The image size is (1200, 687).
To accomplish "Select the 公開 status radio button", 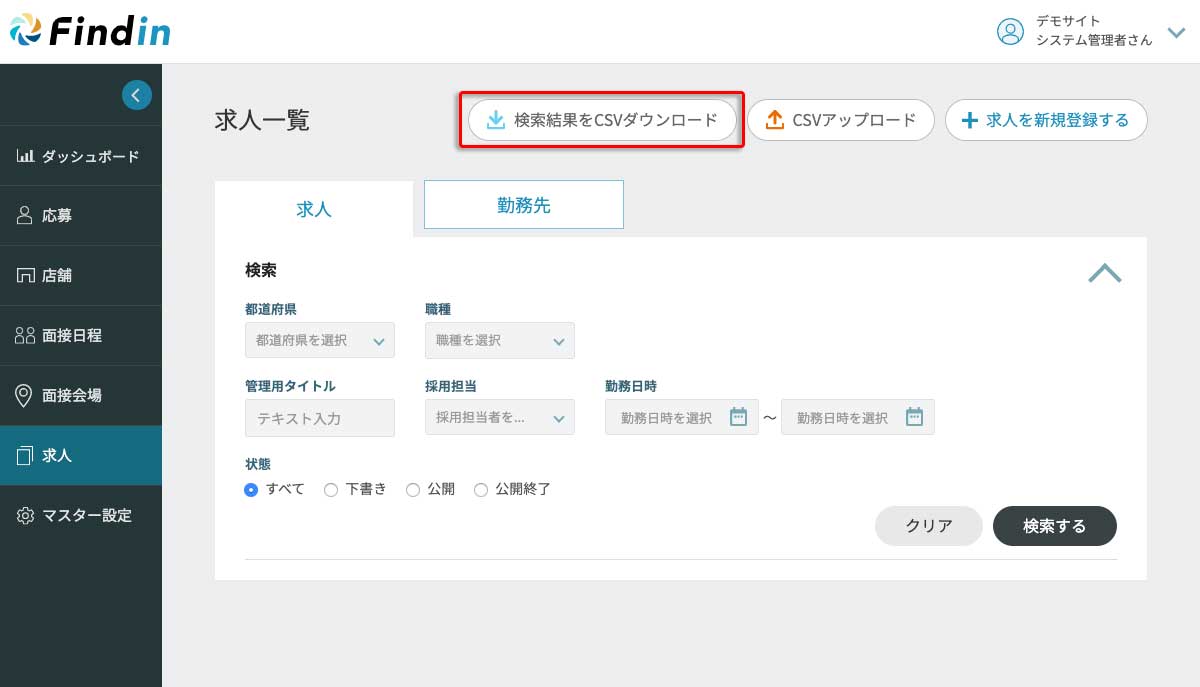I will point(412,490).
